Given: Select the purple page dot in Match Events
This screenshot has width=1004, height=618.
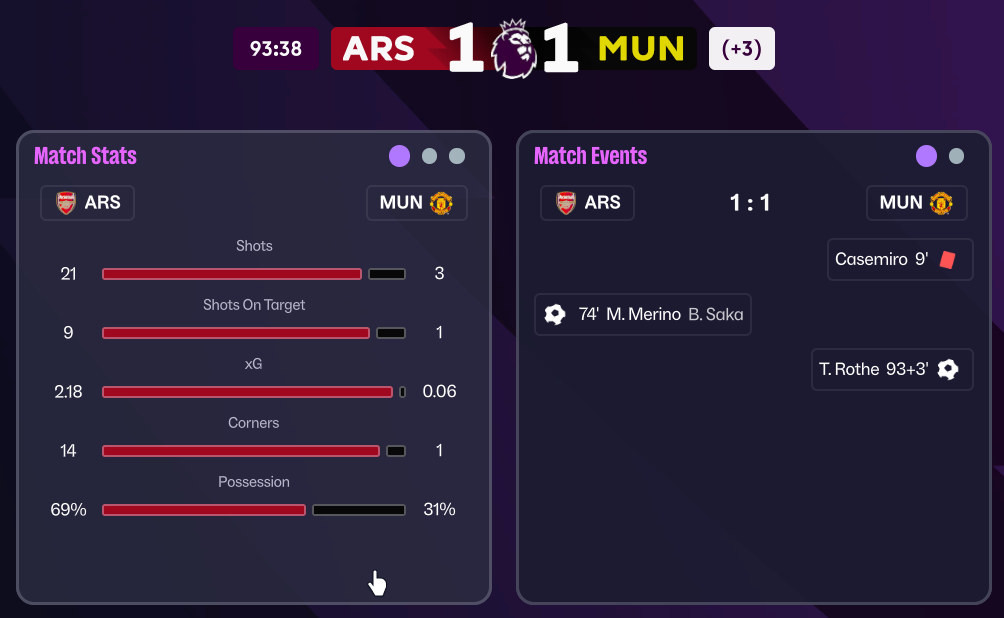Looking at the screenshot, I should 927,156.
